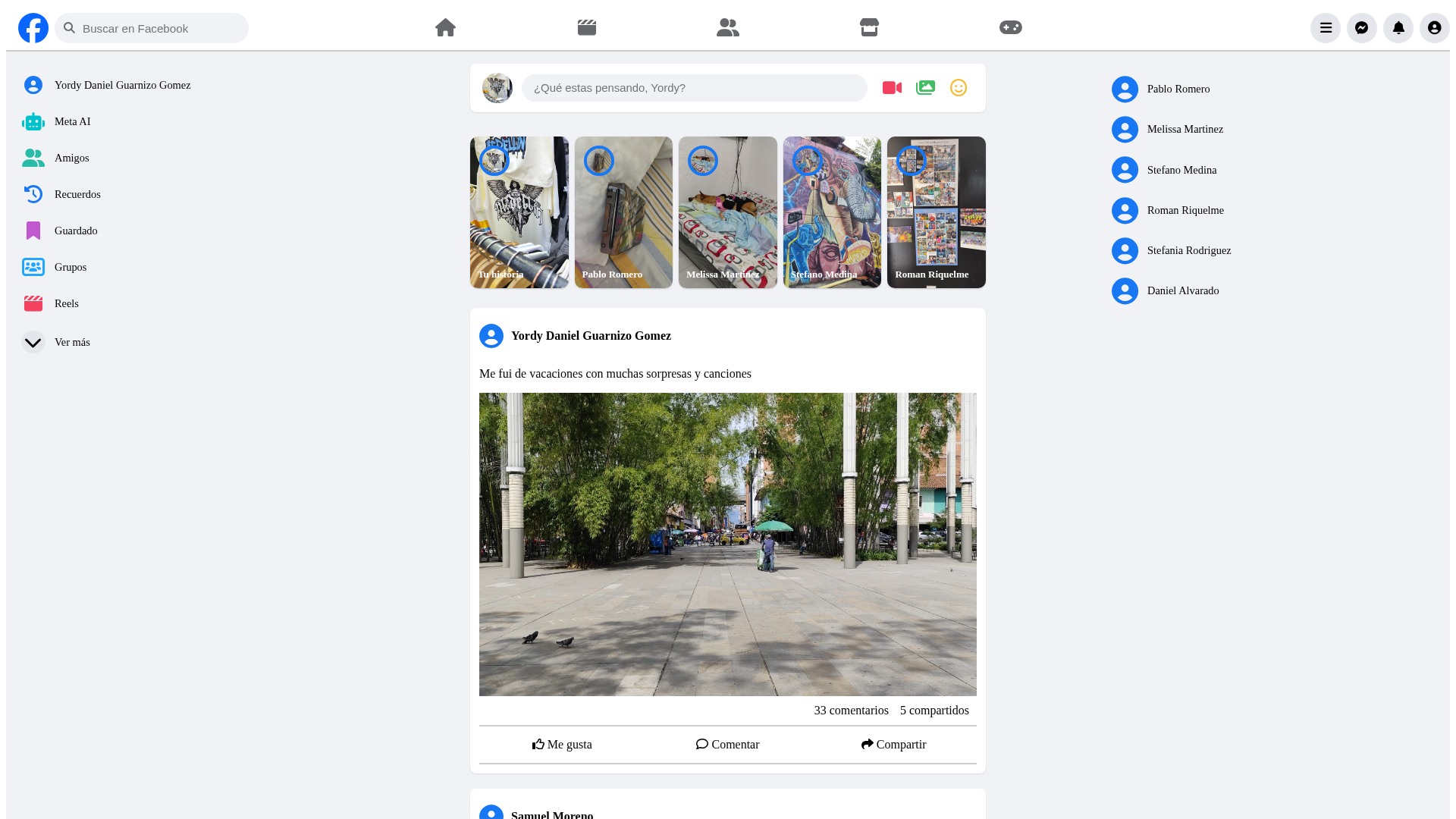
Task: Open Roman Riquelme's story card
Action: (x=937, y=212)
